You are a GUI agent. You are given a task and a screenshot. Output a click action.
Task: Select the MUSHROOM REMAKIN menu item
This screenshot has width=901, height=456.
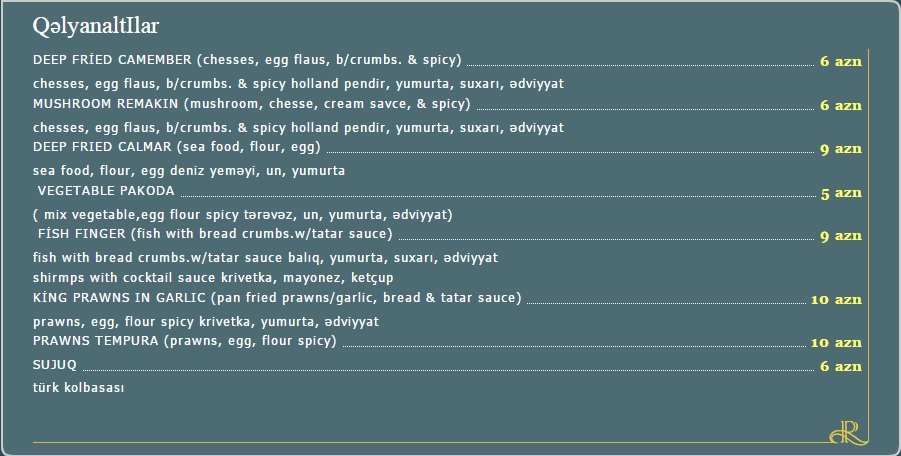click(x=252, y=104)
